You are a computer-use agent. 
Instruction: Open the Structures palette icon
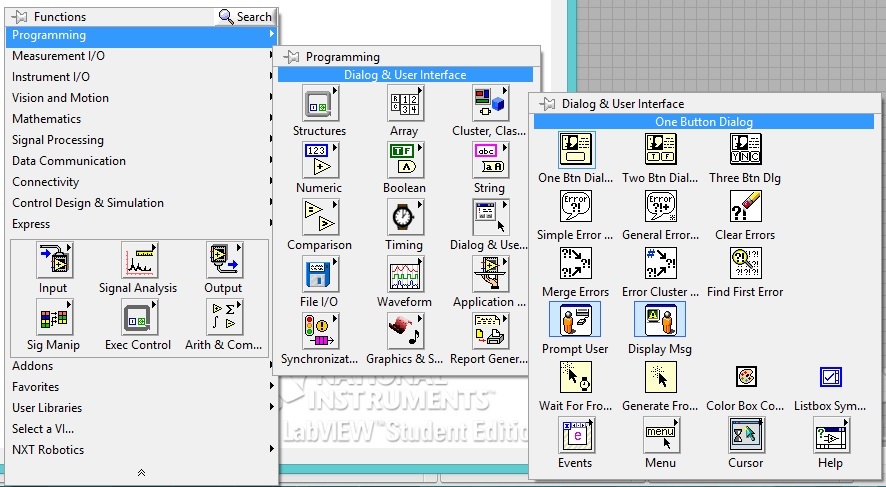tap(320, 103)
